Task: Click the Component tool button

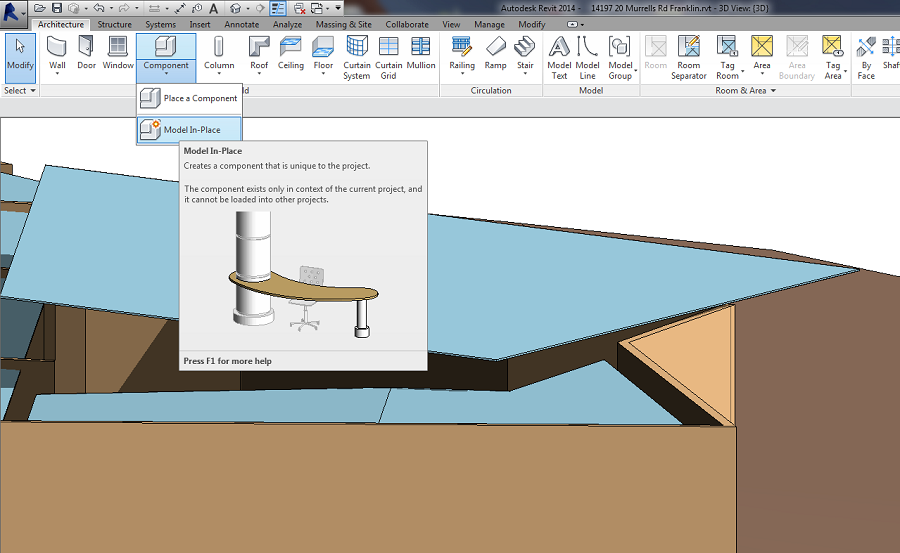Action: 166,56
